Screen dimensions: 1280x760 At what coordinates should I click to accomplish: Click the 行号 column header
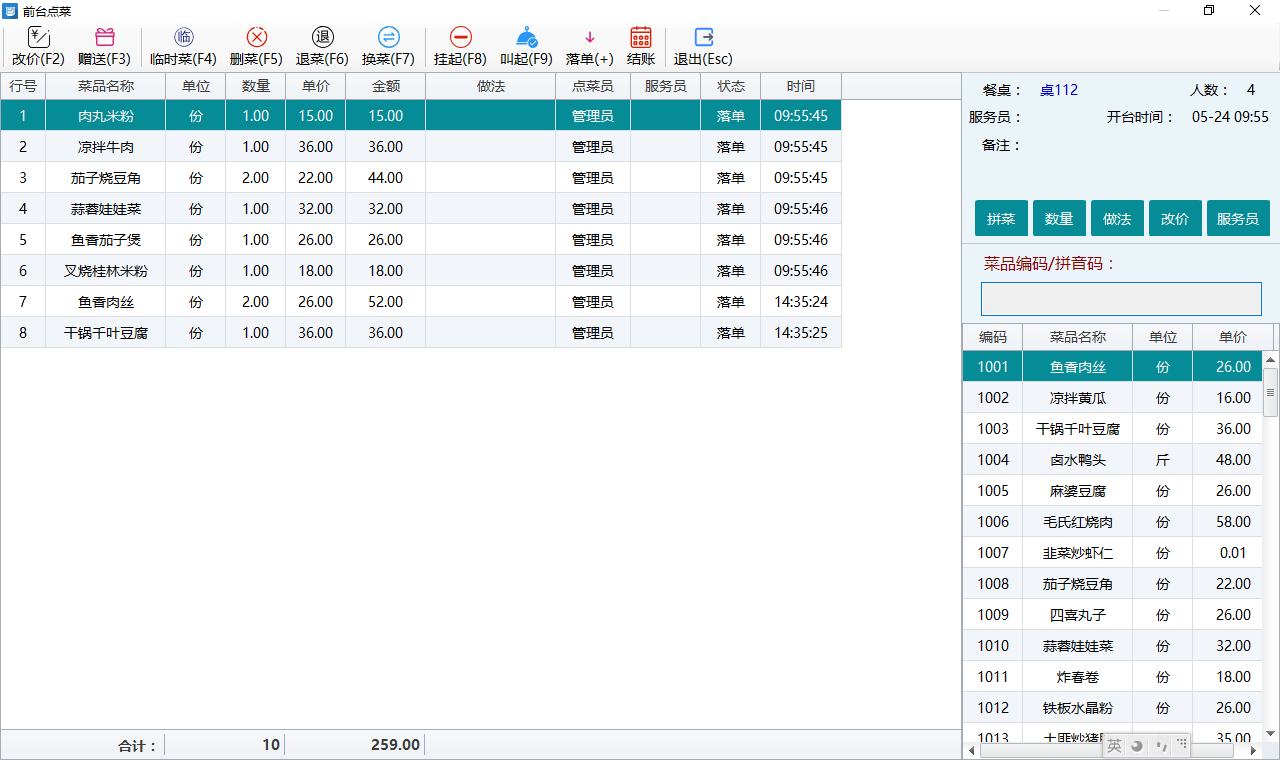click(23, 87)
